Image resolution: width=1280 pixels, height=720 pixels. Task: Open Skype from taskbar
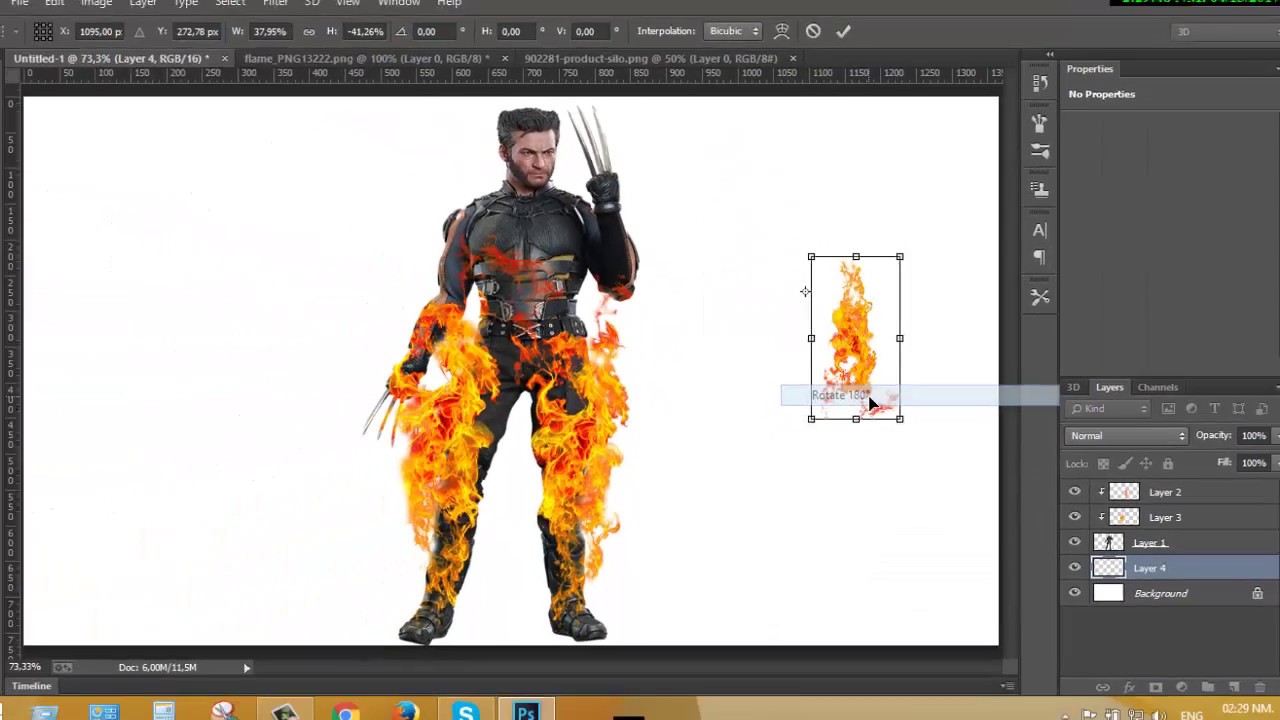coord(466,713)
